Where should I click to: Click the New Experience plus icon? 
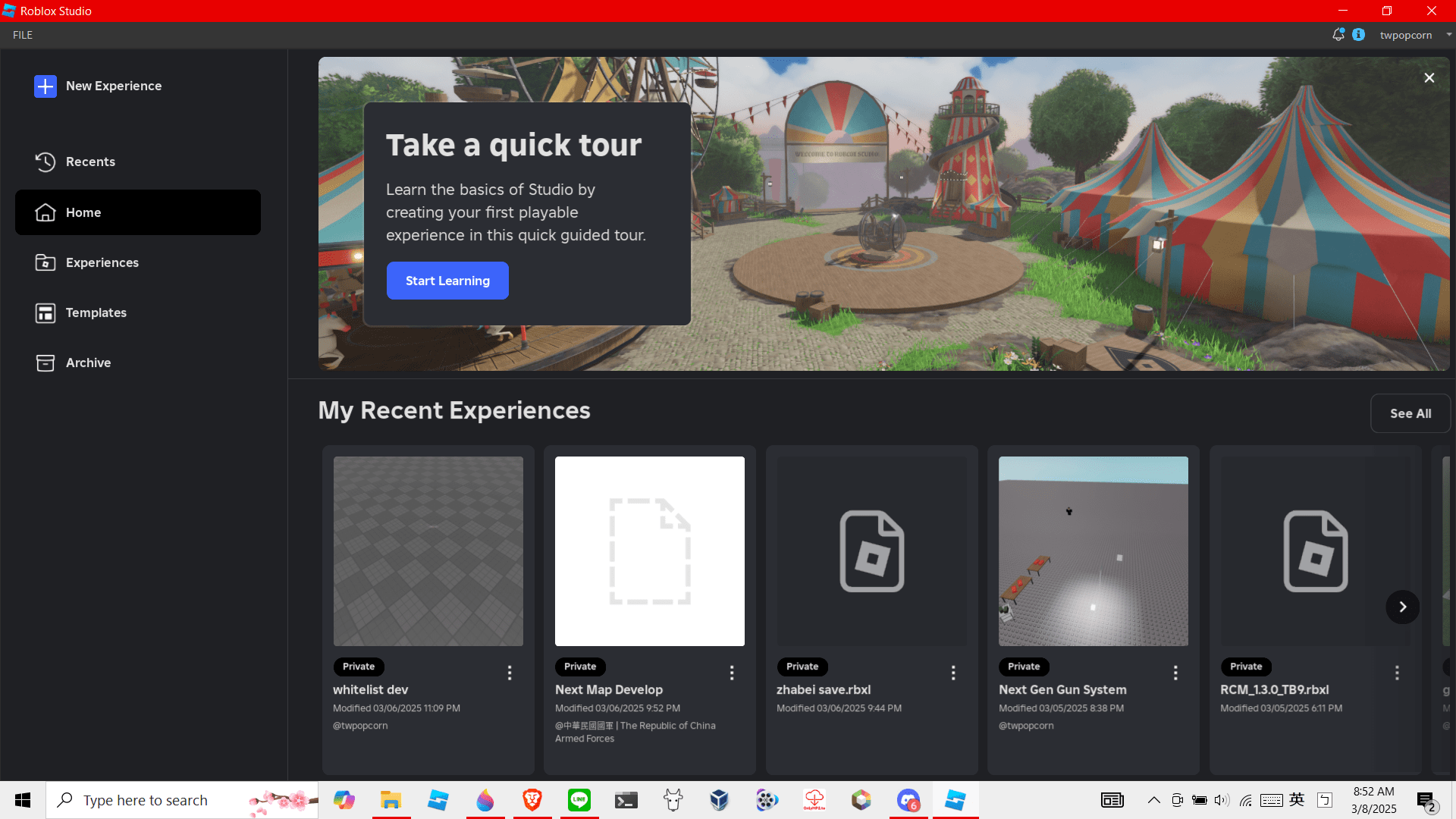(x=45, y=86)
